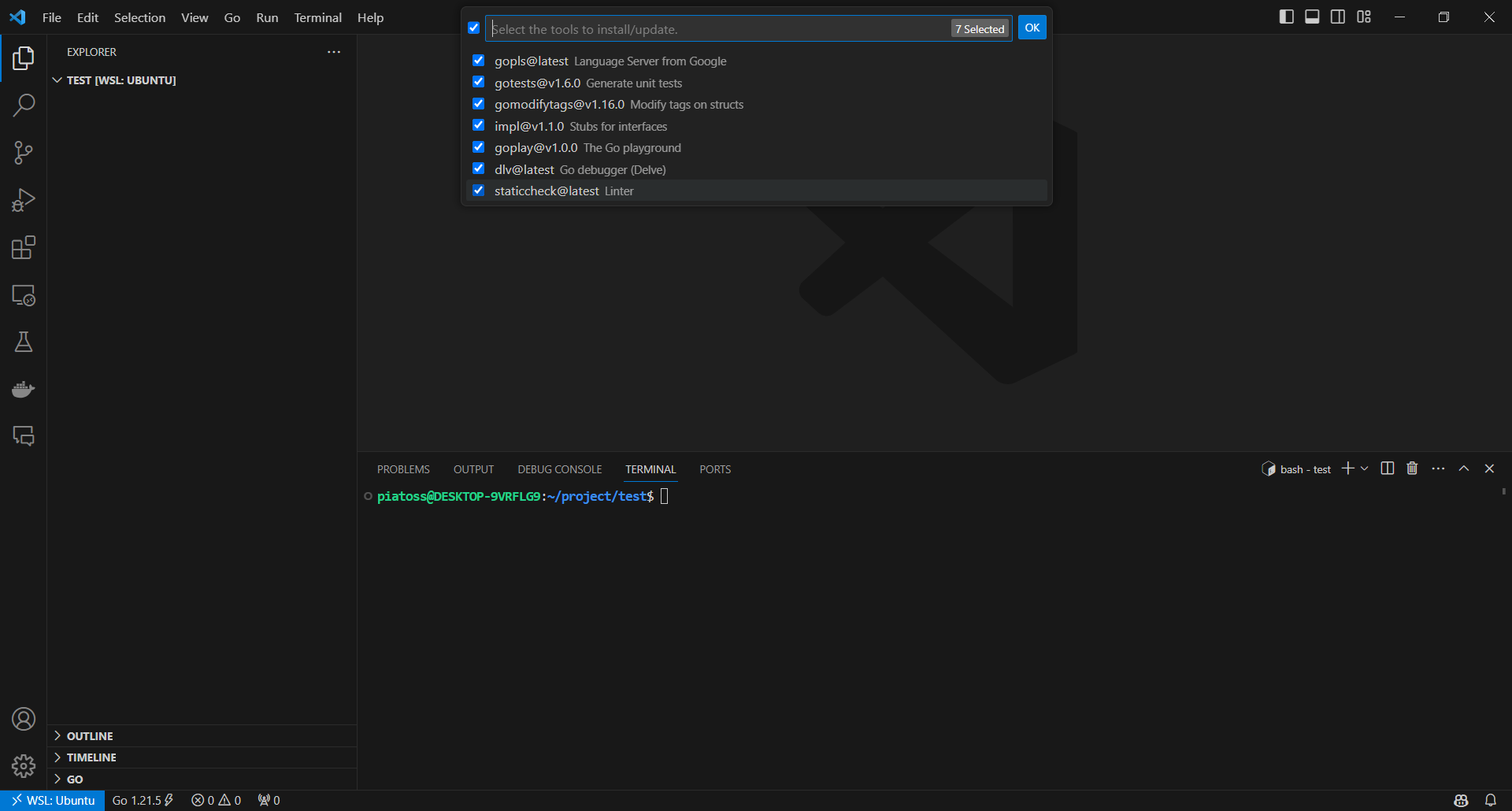Open the Go menu
The image size is (1512, 811).
tap(232, 17)
